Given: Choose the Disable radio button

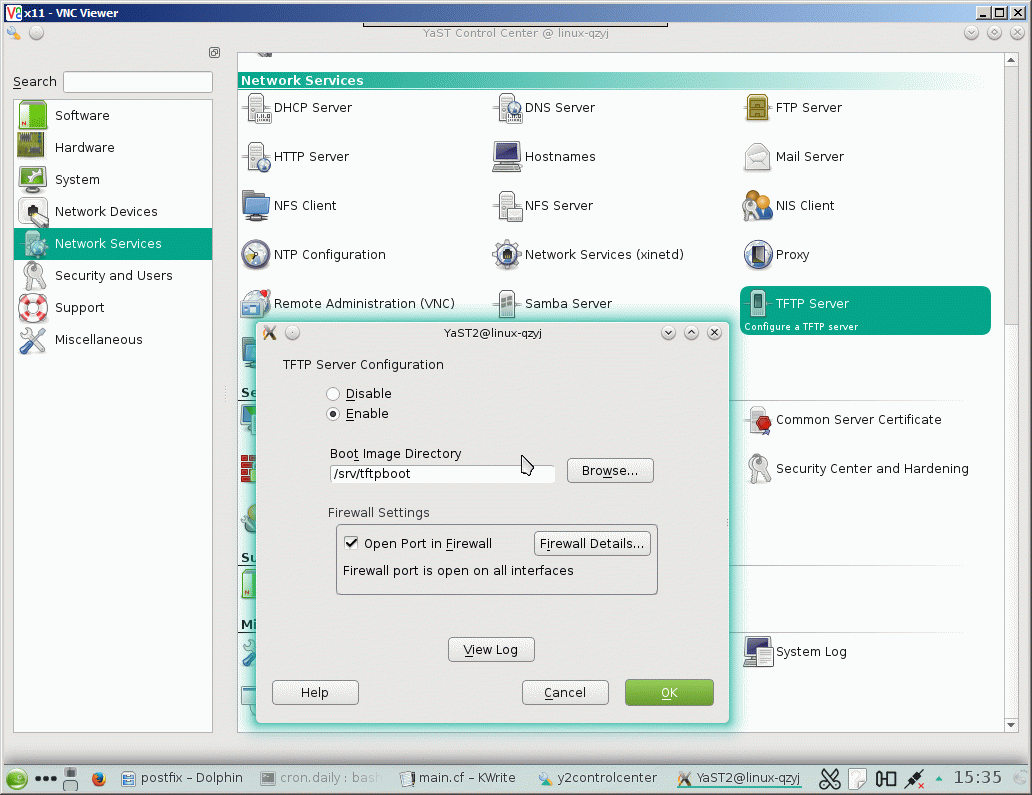Looking at the screenshot, I should point(333,394).
